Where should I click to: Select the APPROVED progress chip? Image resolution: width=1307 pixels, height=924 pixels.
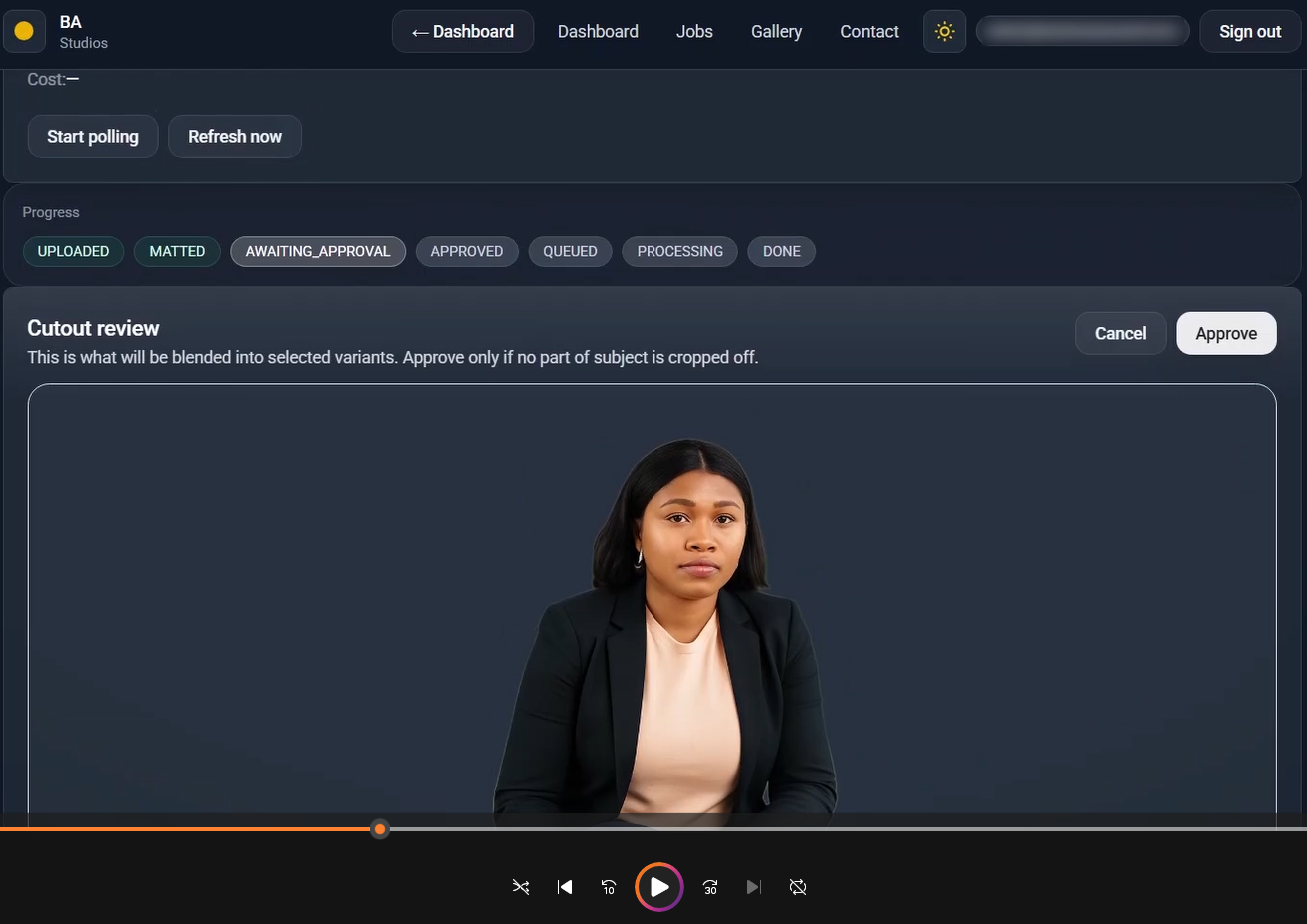467,251
